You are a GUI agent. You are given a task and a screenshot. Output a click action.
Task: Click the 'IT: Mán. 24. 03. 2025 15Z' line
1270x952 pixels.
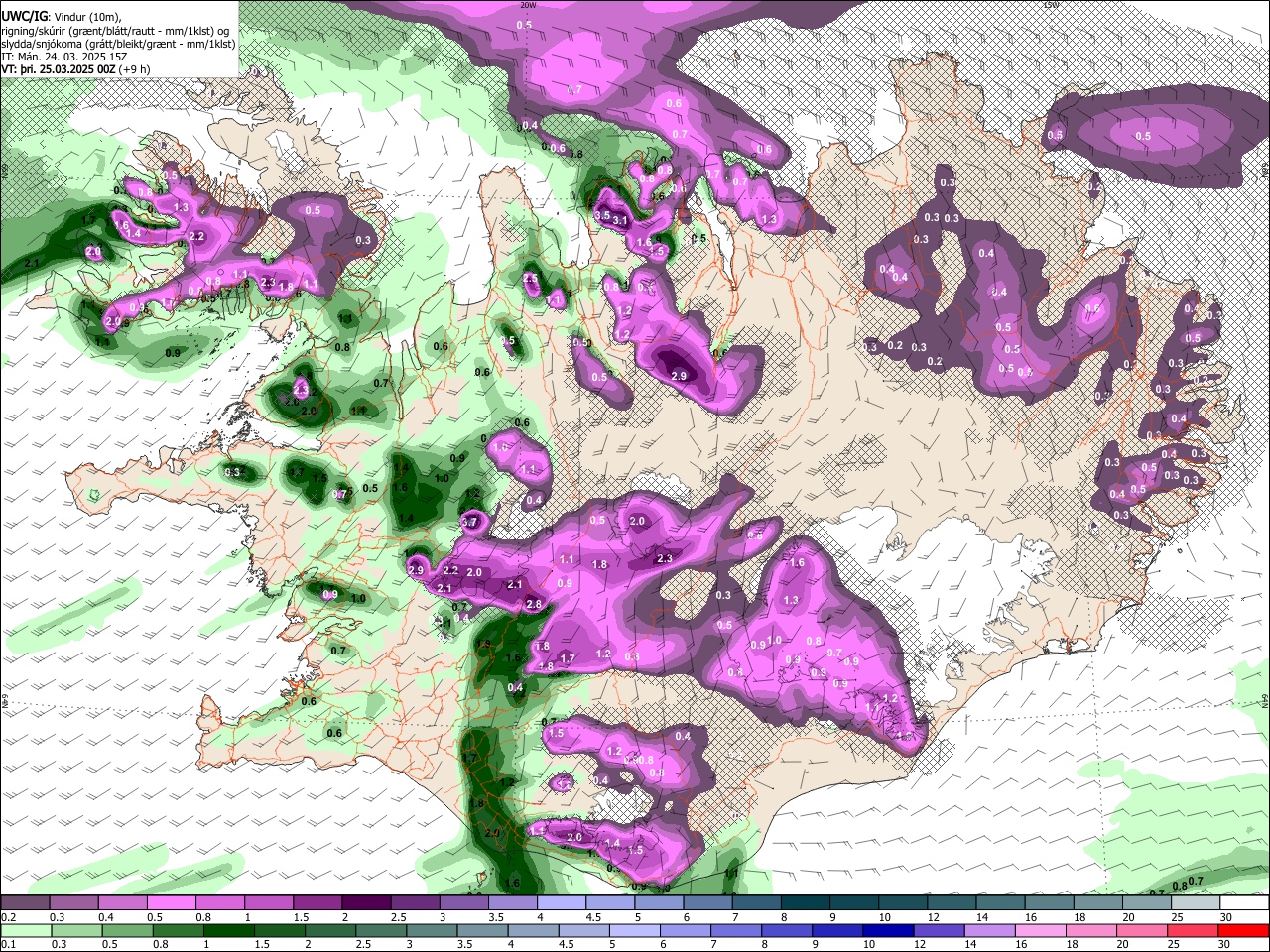[x=63, y=57]
